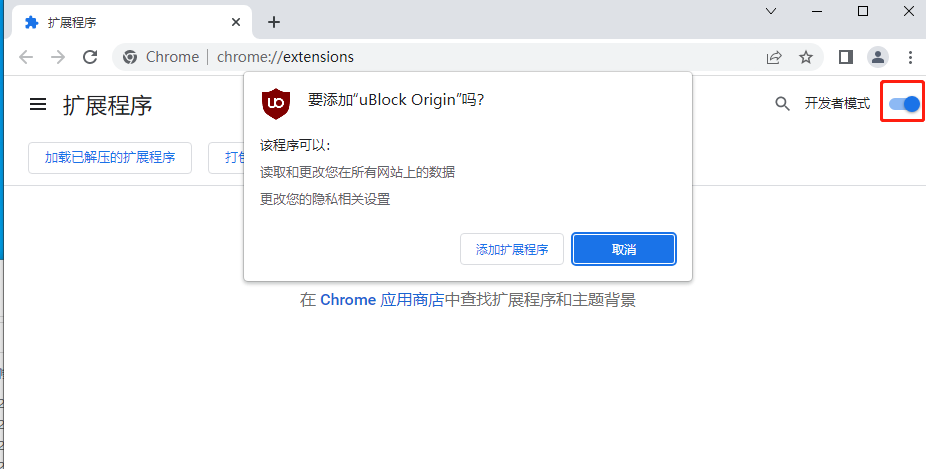Go back with the left arrow

(26, 57)
